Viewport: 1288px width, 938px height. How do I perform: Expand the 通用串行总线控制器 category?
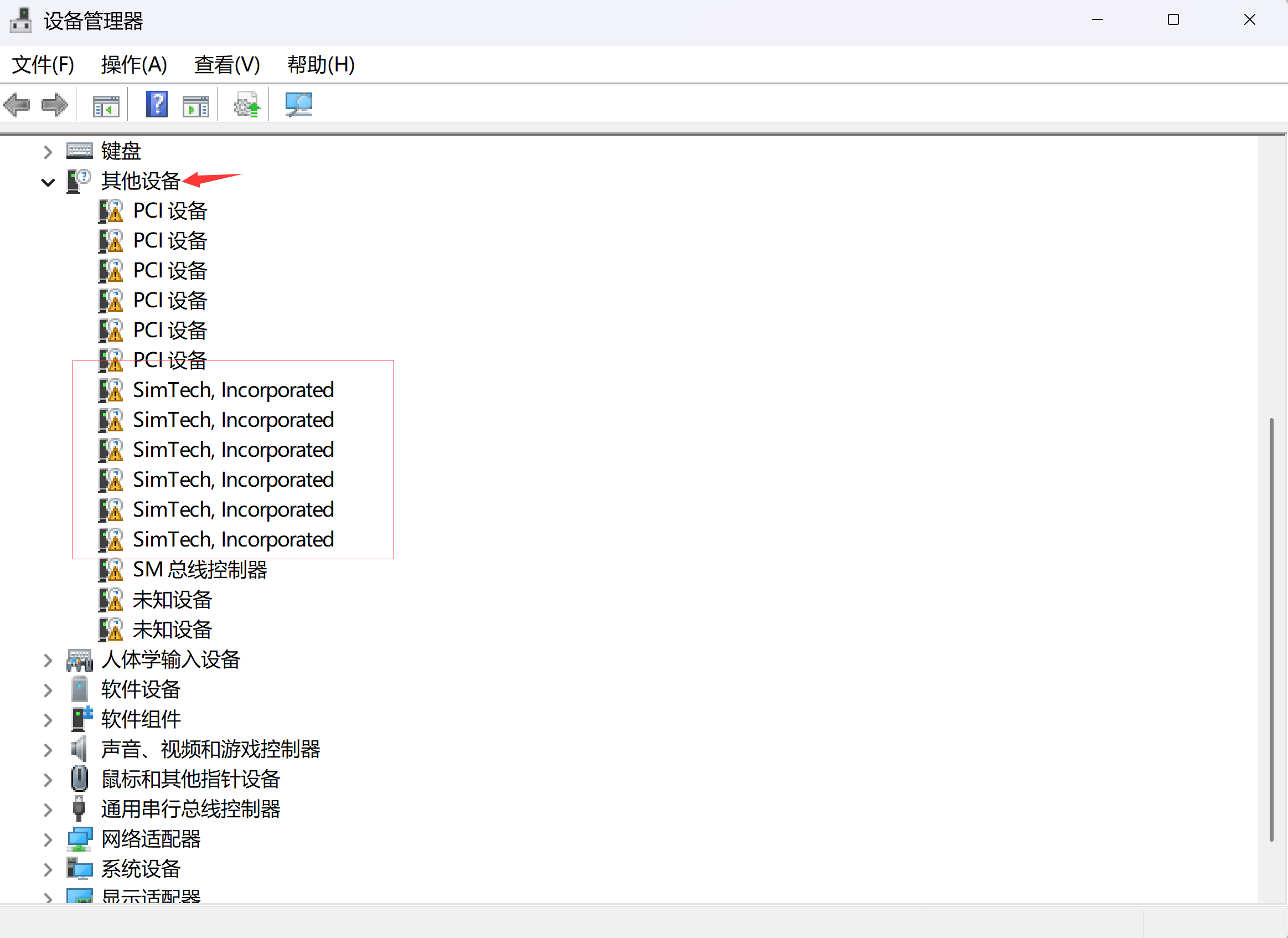click(48, 810)
